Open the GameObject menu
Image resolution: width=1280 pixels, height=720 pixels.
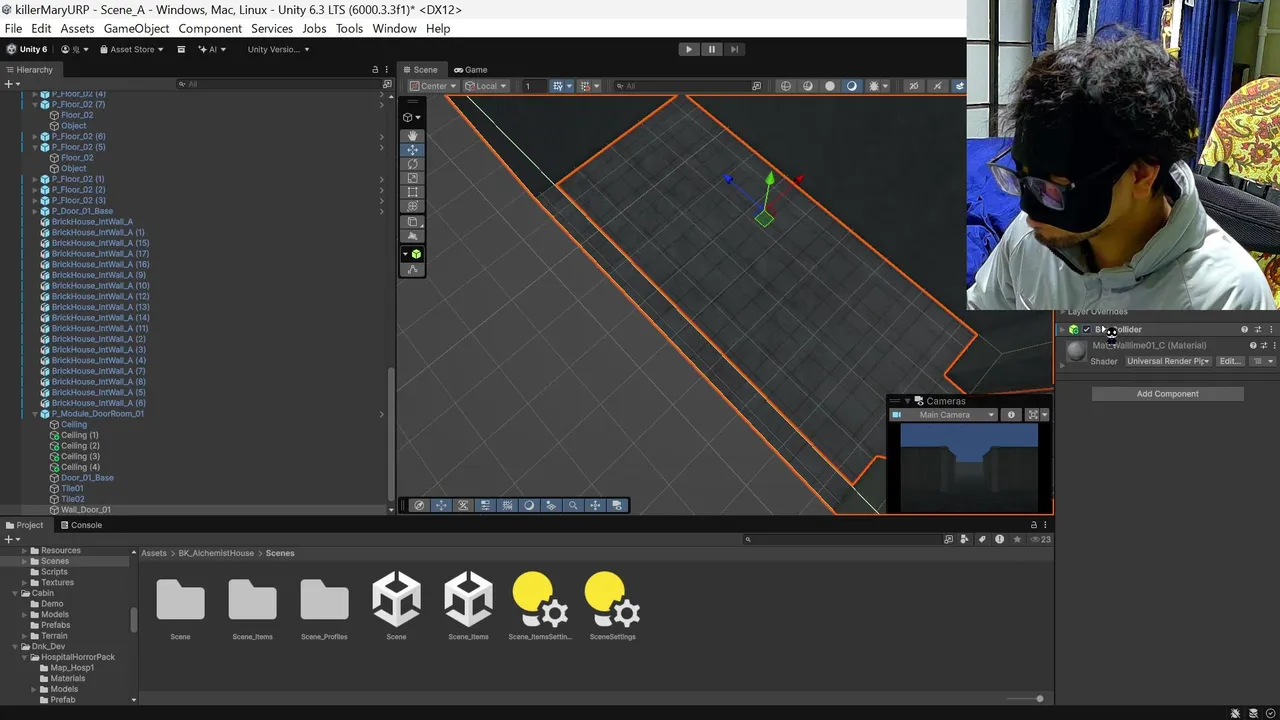coord(137,29)
